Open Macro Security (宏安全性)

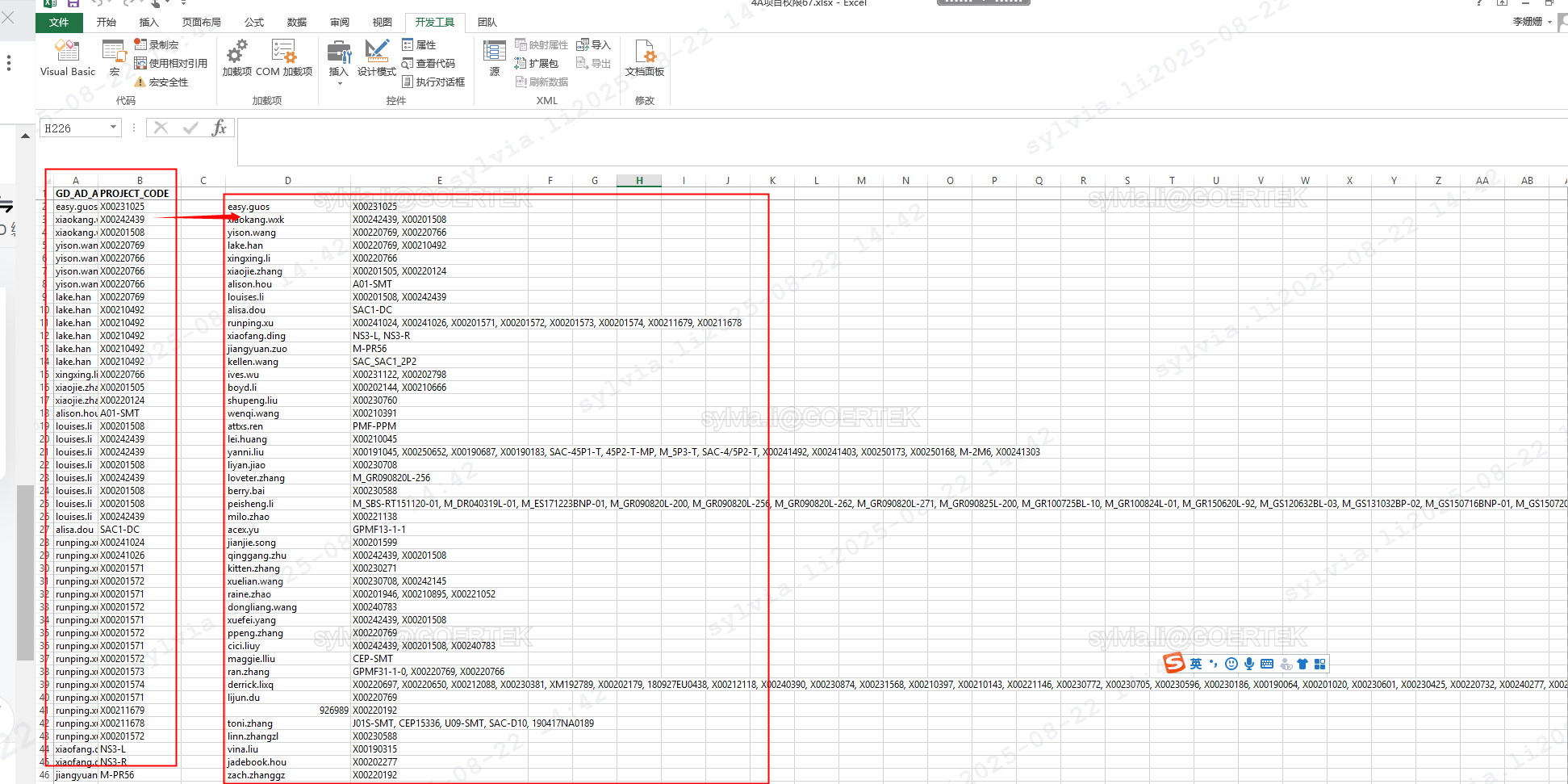tap(161, 82)
